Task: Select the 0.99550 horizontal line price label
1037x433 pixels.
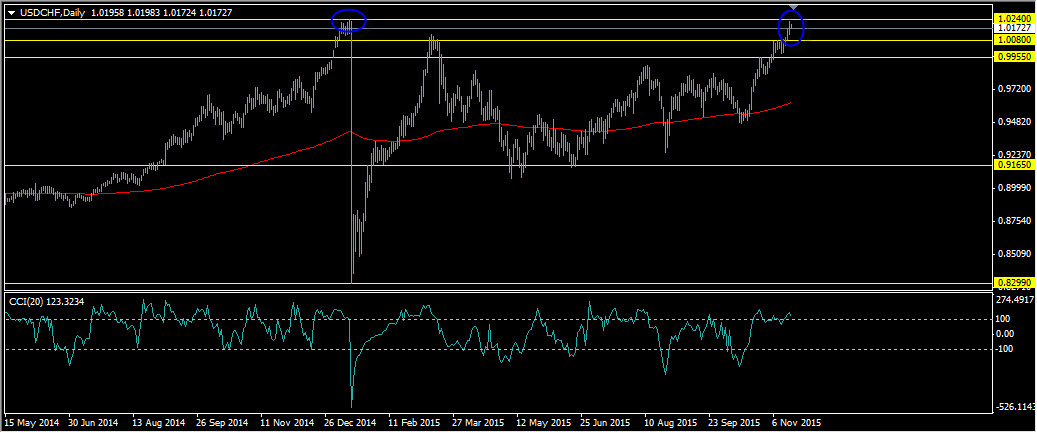Action: 1014,58
